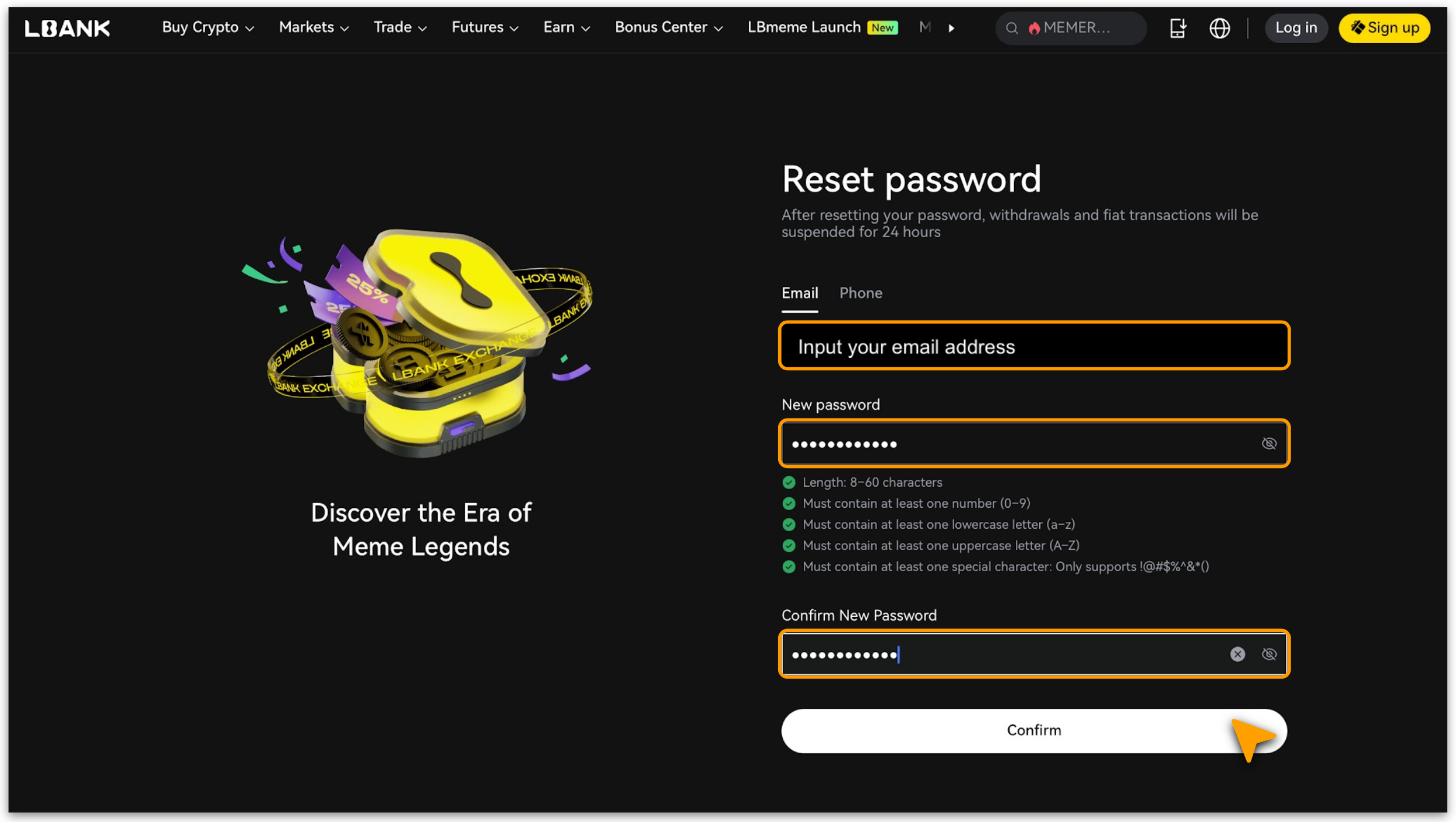The width and height of the screenshot is (1456, 822).
Task: Open the Futures dropdown menu
Action: click(485, 27)
